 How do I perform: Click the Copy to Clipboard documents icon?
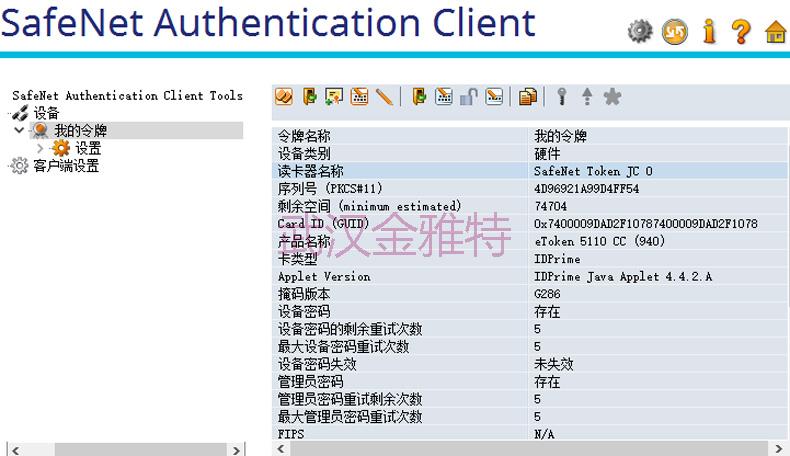[x=528, y=96]
